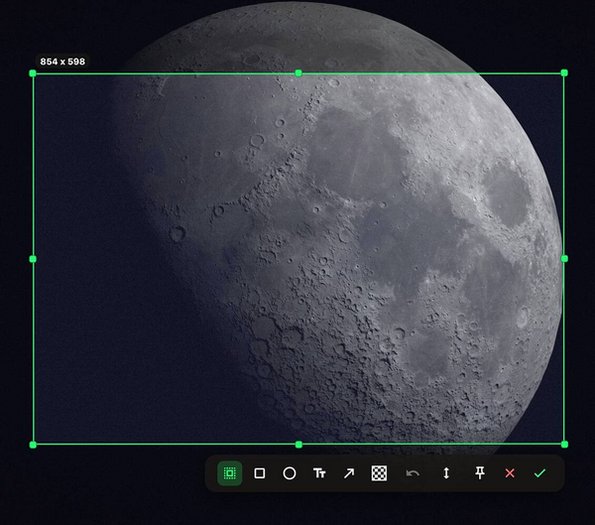
Task: Click the top-right selection corner handle
Action: click(x=564, y=72)
